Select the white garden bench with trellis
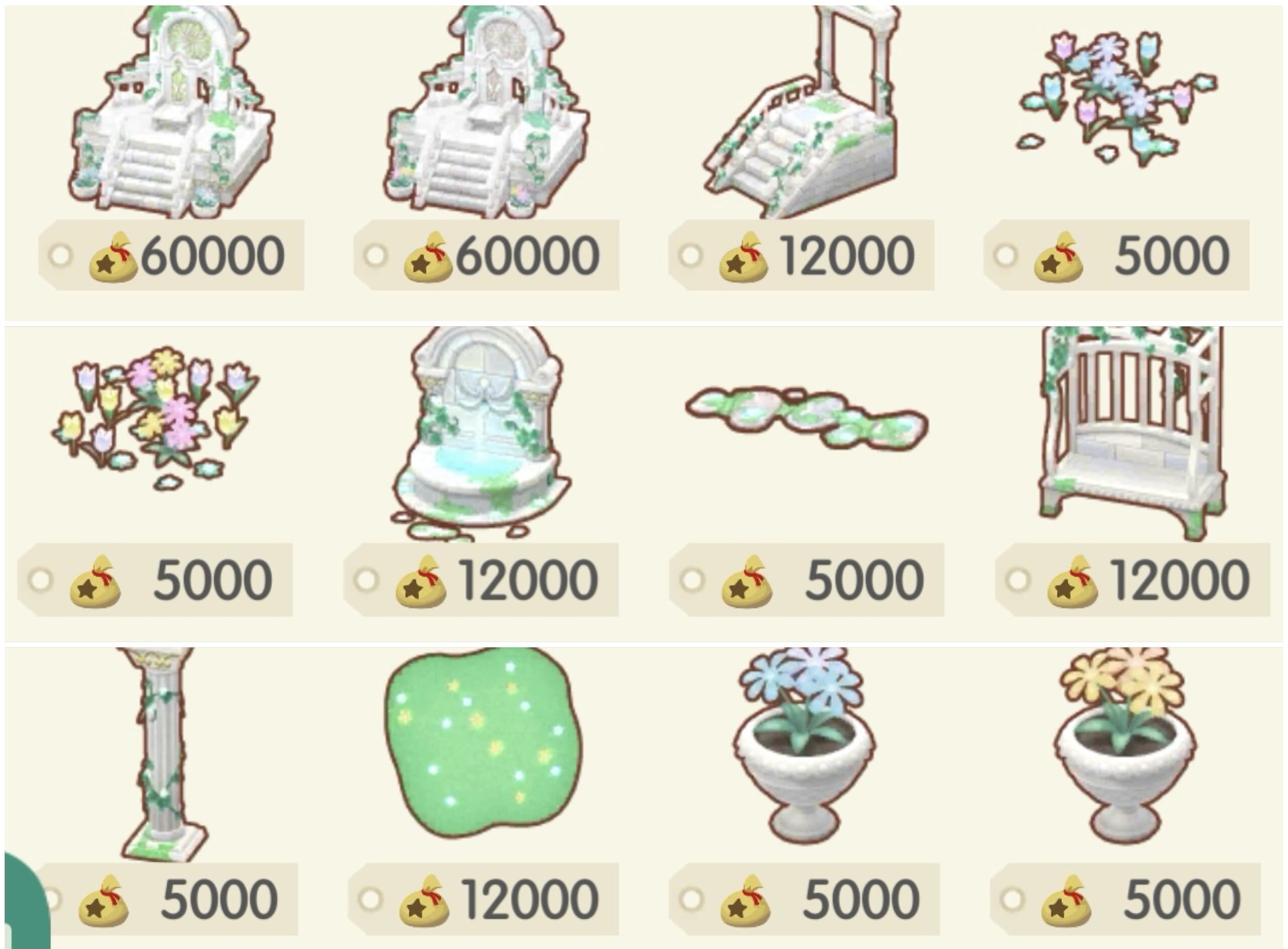Image resolution: width=1288 pixels, height=949 pixels. (x=1132, y=434)
